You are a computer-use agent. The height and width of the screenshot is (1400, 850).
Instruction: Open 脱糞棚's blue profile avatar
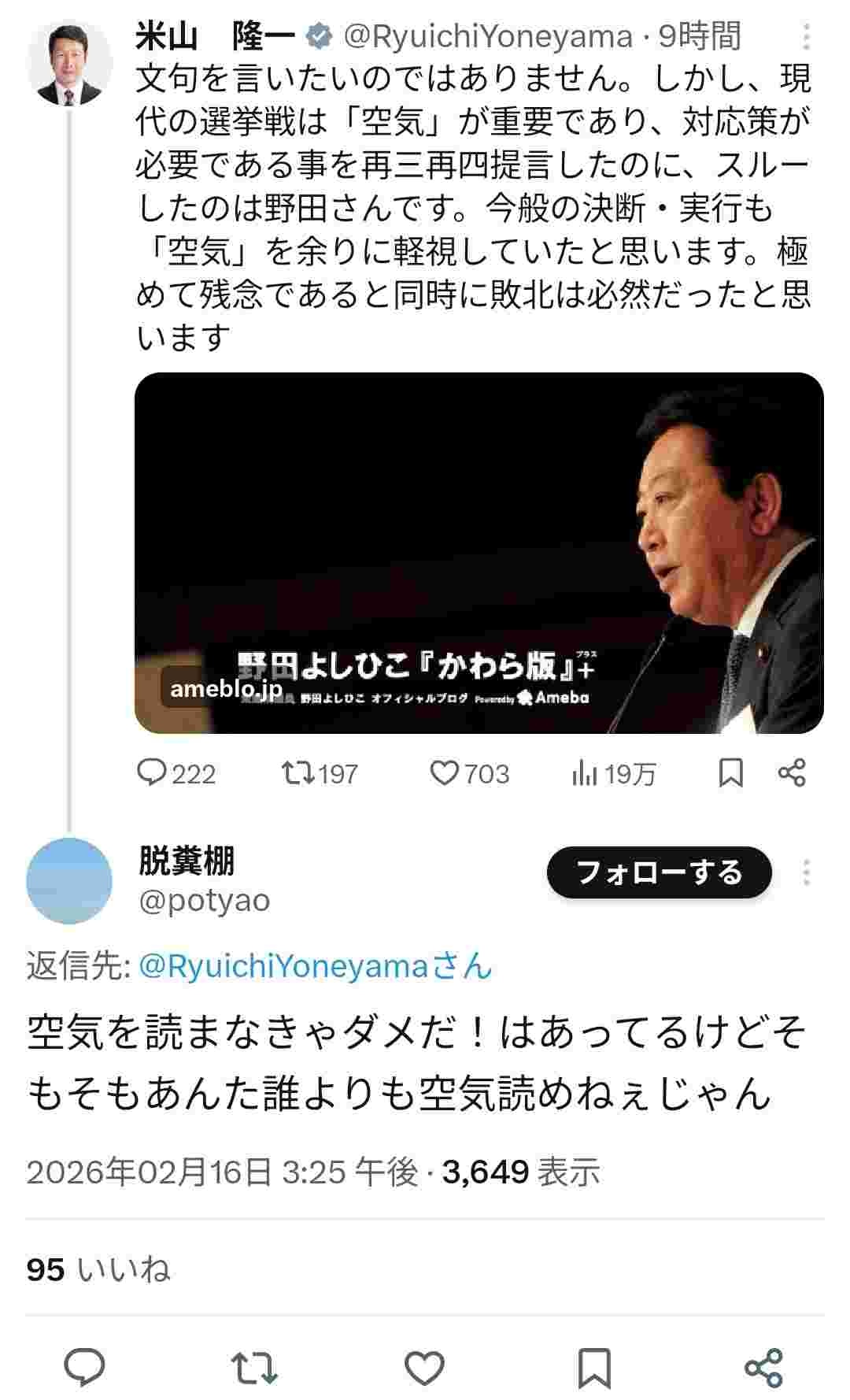(69, 880)
